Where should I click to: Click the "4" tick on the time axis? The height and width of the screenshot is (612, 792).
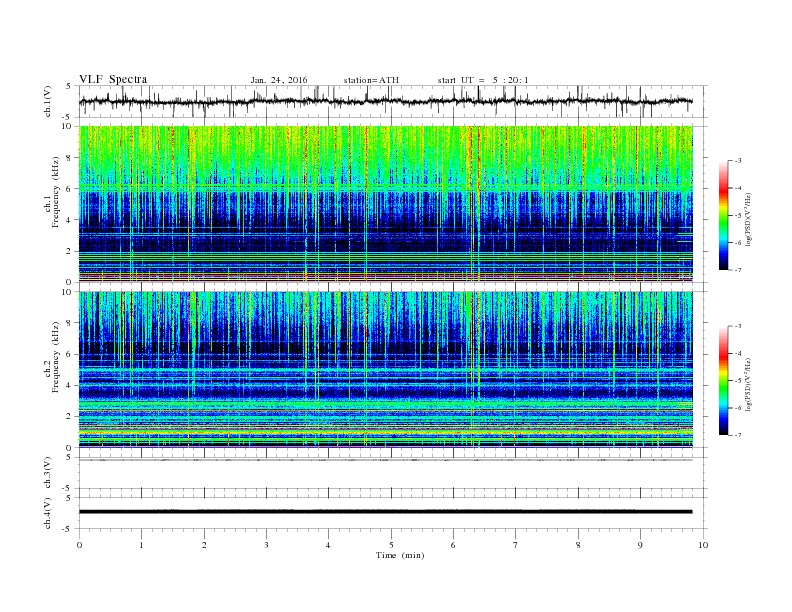[328, 545]
